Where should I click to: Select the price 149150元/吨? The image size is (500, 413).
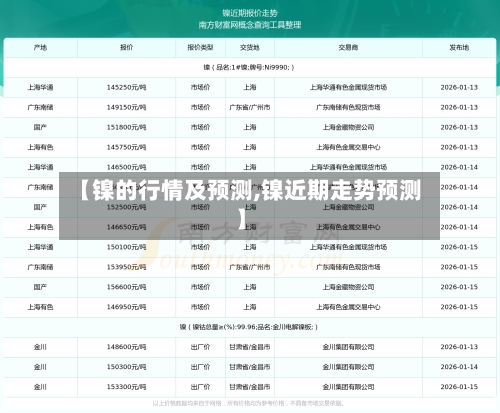coord(126,107)
